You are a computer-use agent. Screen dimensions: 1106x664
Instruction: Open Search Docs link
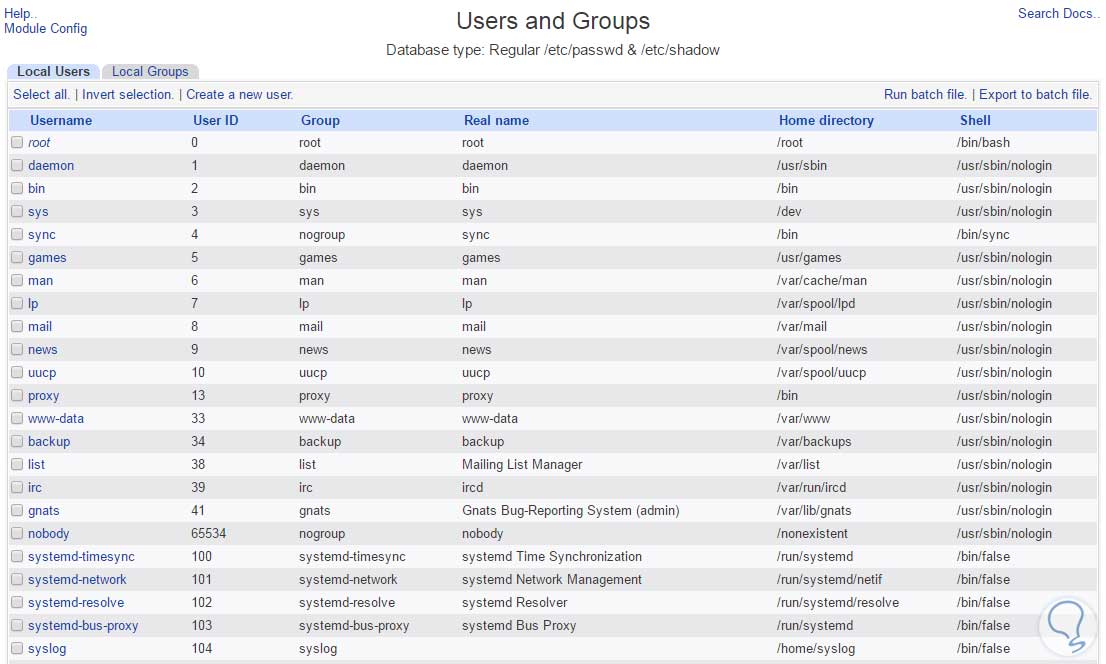pos(1059,13)
